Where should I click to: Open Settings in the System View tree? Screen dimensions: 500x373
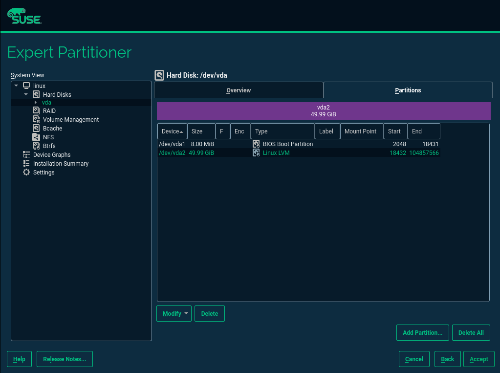[x=44, y=172]
